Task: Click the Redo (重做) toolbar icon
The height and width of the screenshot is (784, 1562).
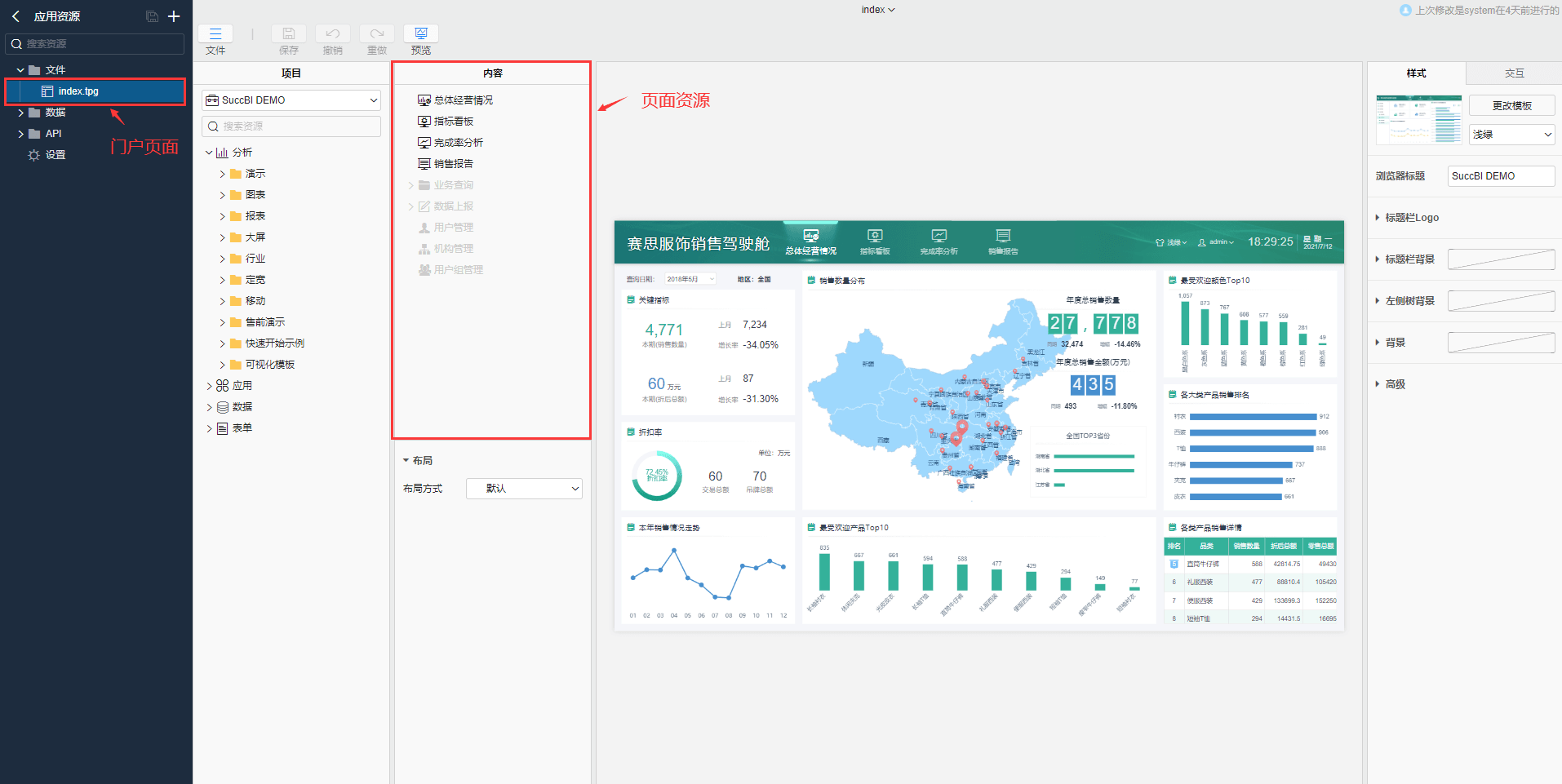Action: (376, 34)
